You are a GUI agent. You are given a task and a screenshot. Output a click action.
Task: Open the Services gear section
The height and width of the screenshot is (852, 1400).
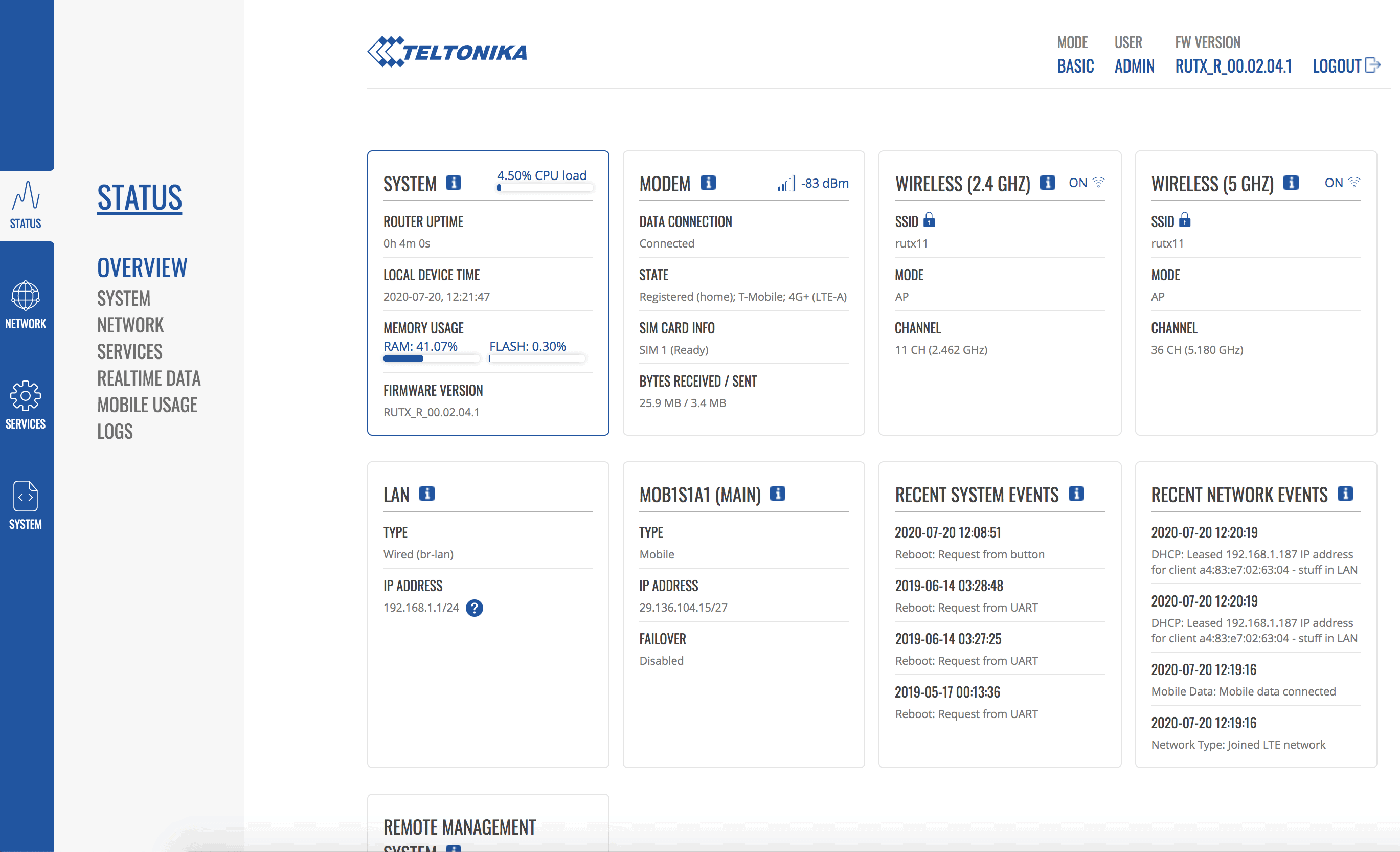(x=26, y=405)
